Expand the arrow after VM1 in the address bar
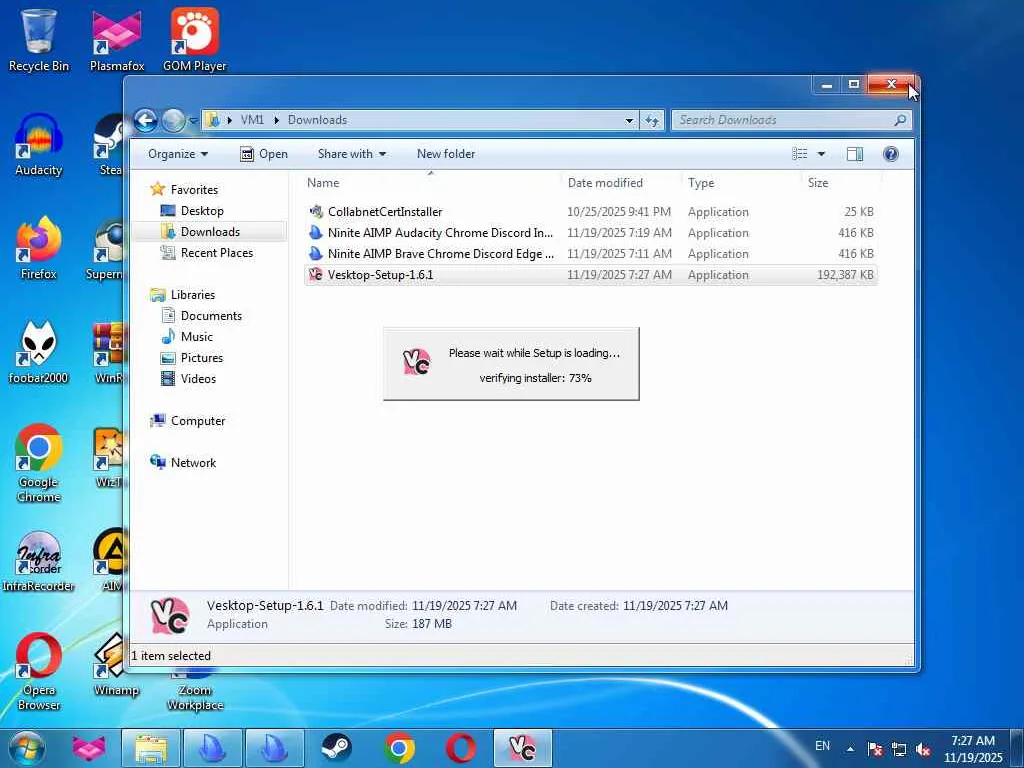Image resolution: width=1024 pixels, height=768 pixels. 276,120
